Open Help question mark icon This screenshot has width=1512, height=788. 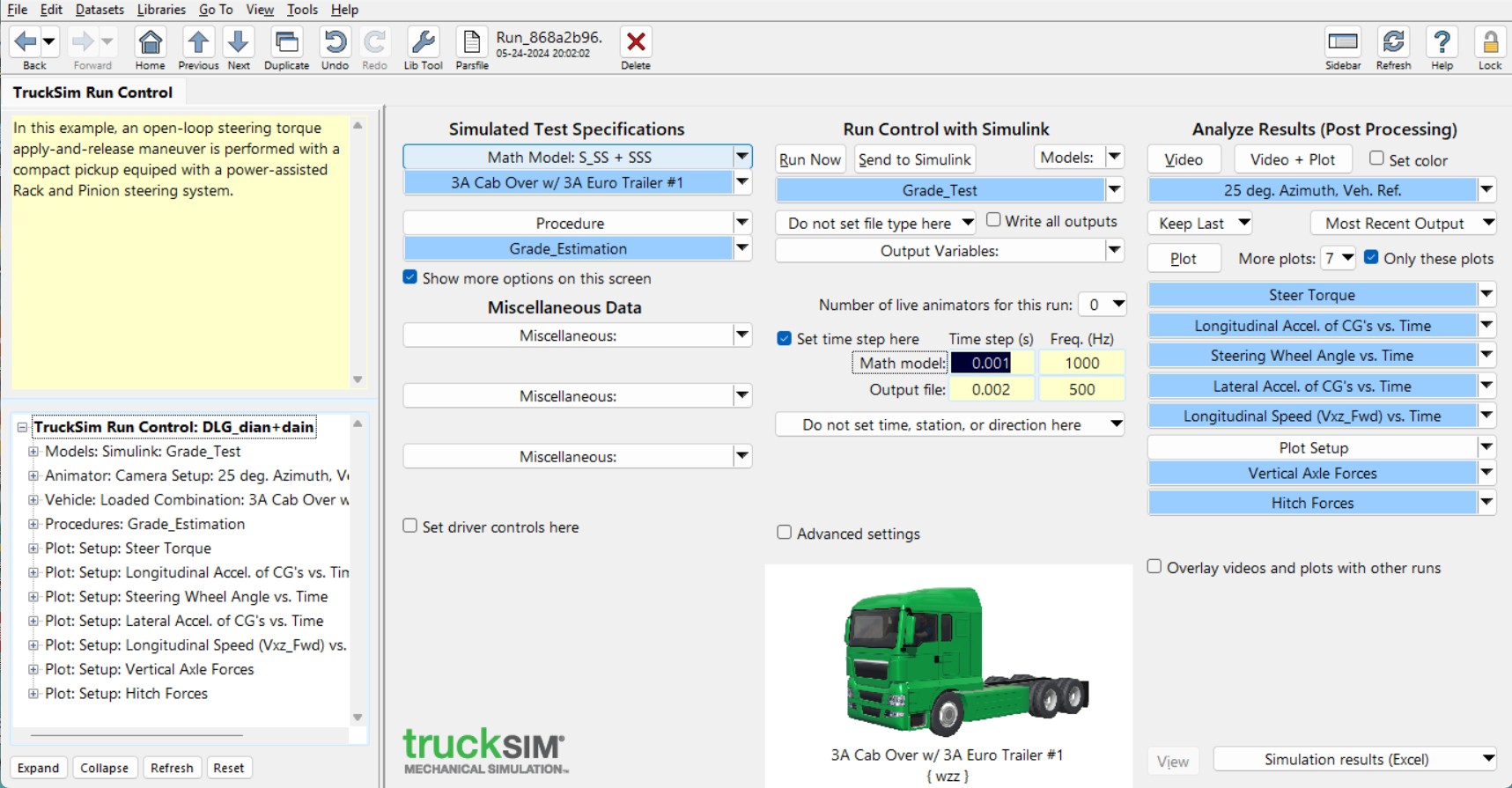1442,41
